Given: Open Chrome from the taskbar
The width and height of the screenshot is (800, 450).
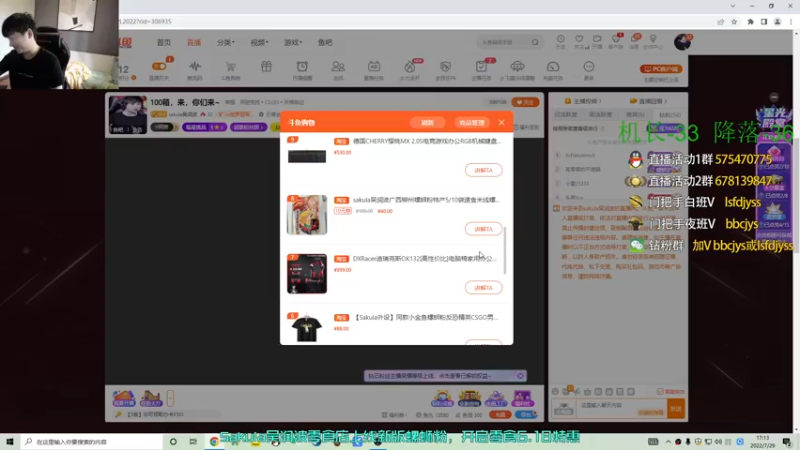Looking at the screenshot, I should [x=214, y=442].
